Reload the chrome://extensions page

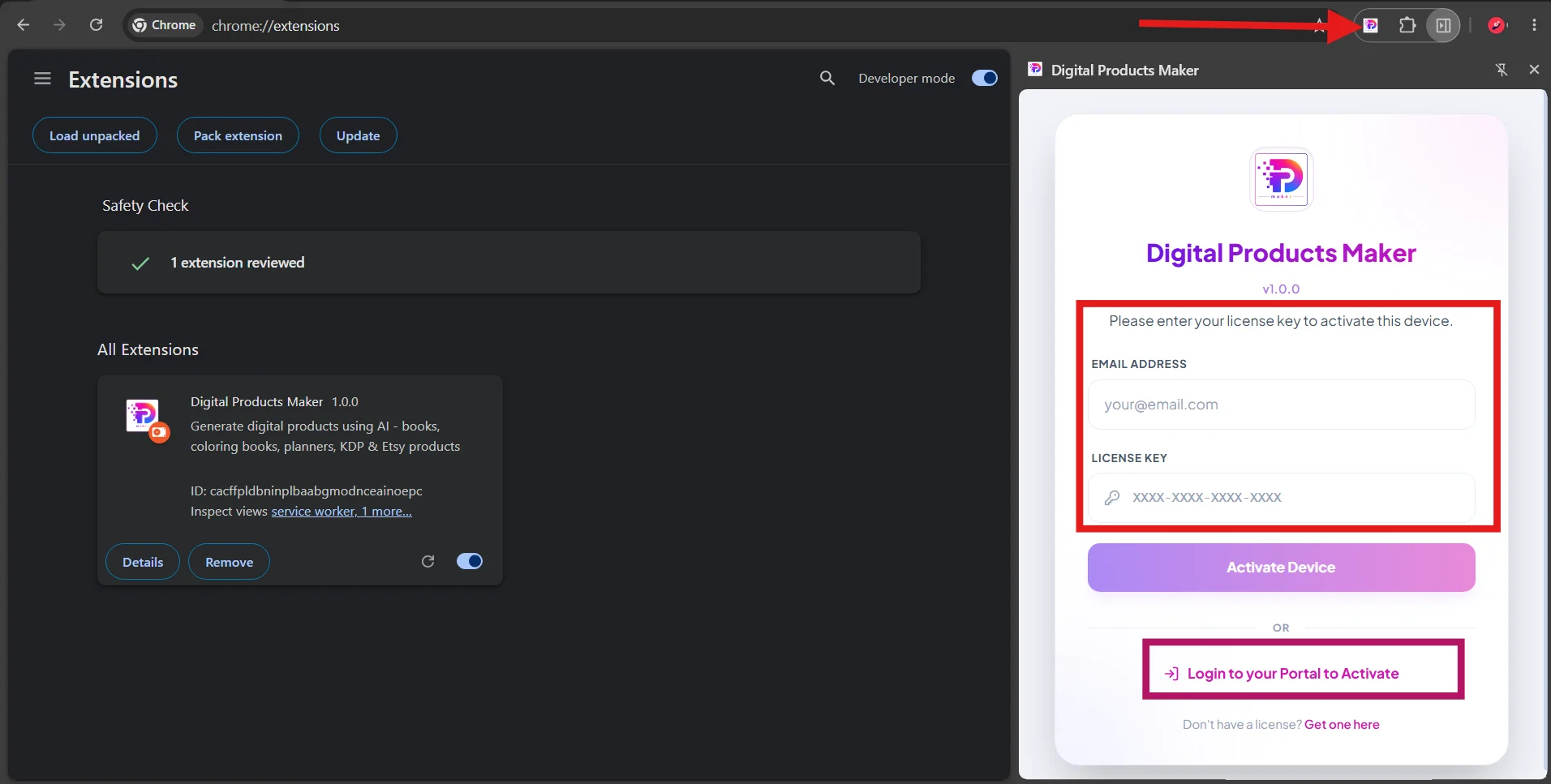(x=96, y=25)
